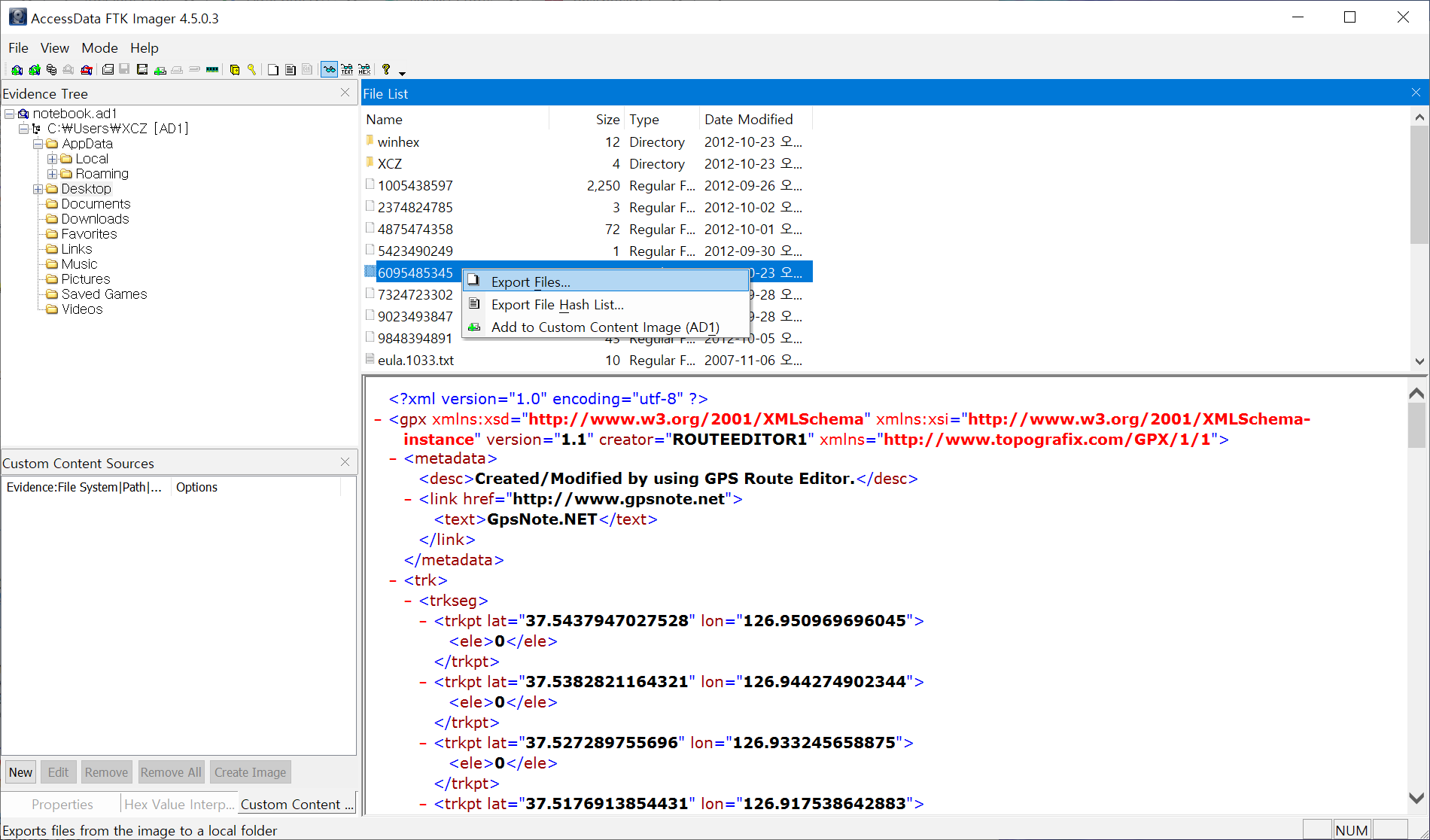1430x840 pixels.
Task: Click Add to Custom Content Image toolbar icon
Action: (x=160, y=70)
